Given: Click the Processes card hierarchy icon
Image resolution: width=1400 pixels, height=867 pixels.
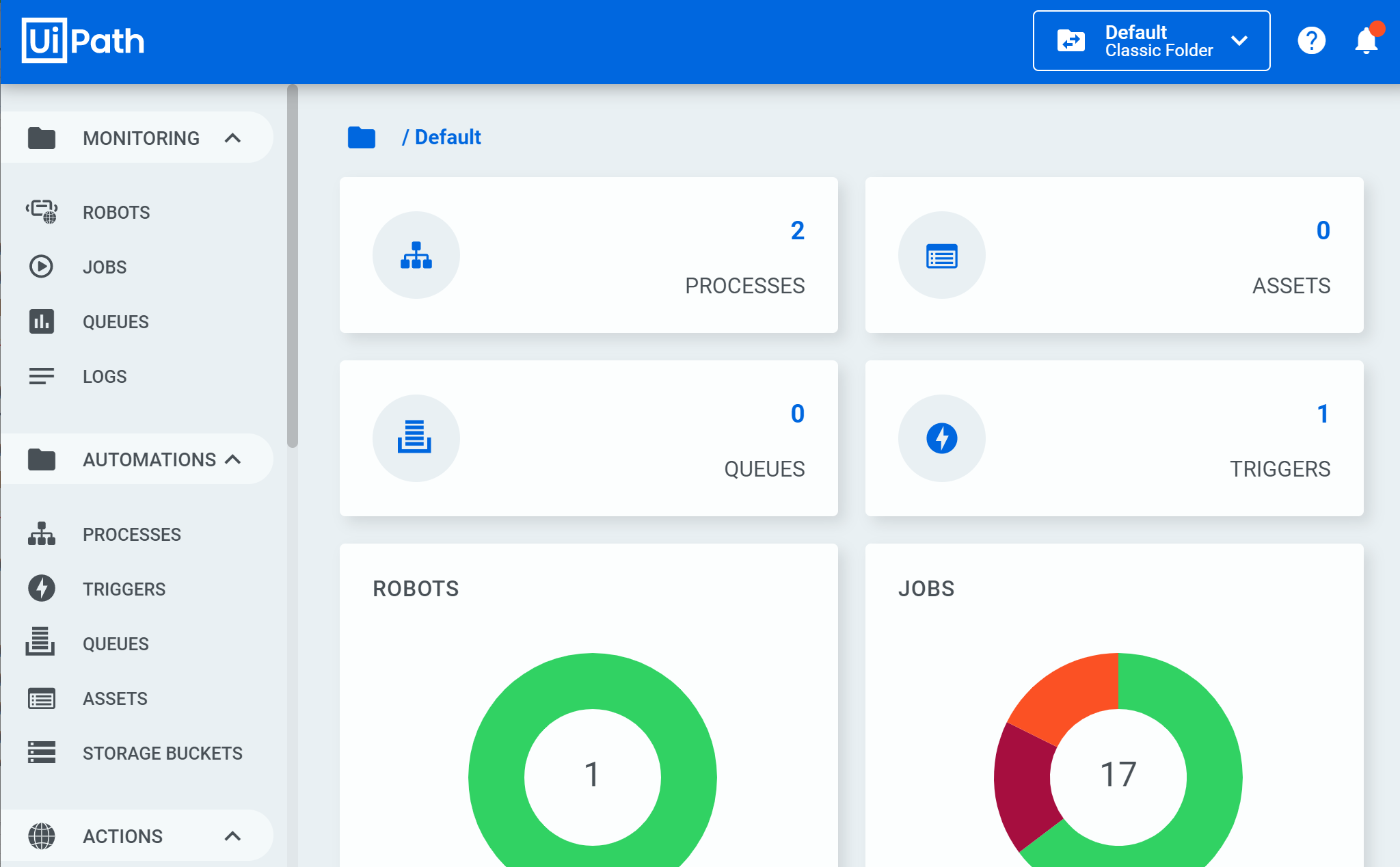Looking at the screenshot, I should 416,255.
